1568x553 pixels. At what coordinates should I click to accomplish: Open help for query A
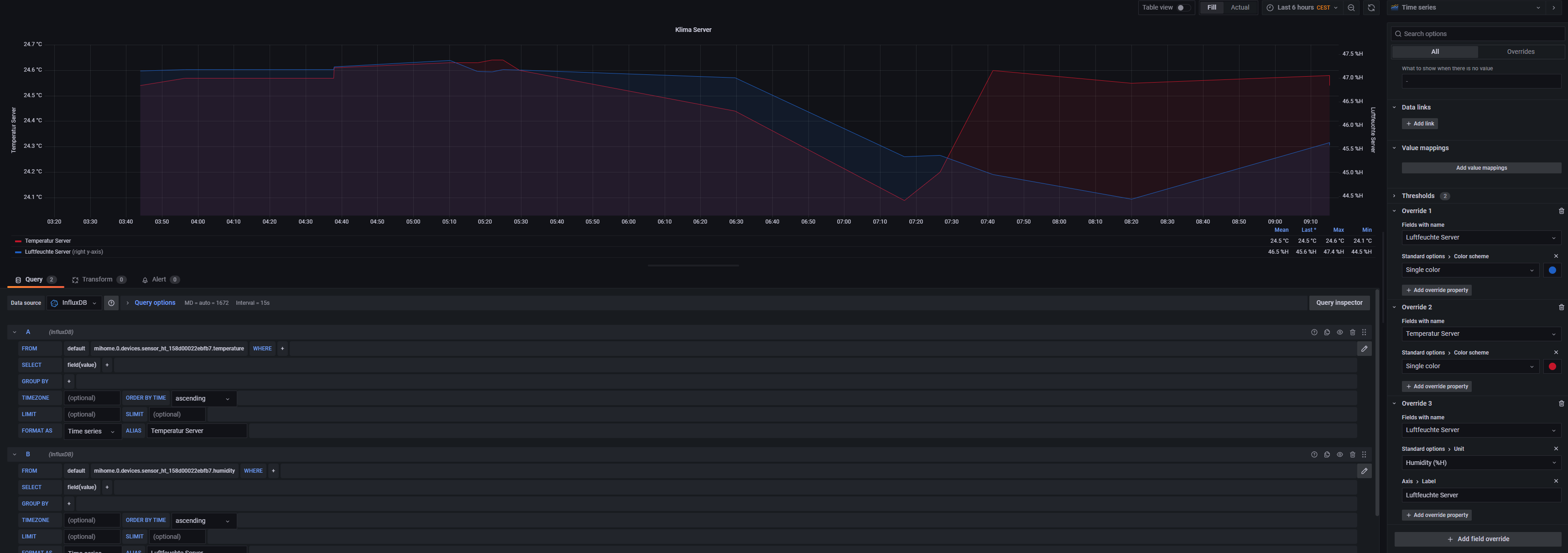[1314, 333]
